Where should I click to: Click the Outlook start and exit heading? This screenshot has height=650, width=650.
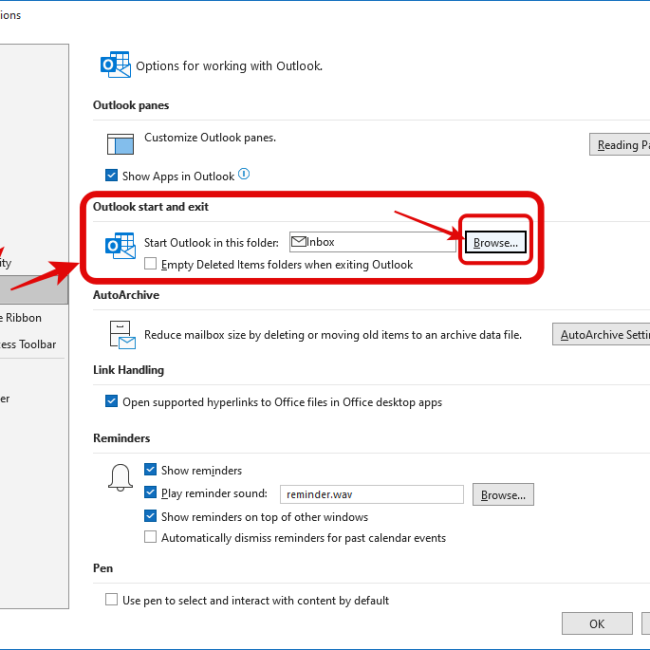point(151,206)
